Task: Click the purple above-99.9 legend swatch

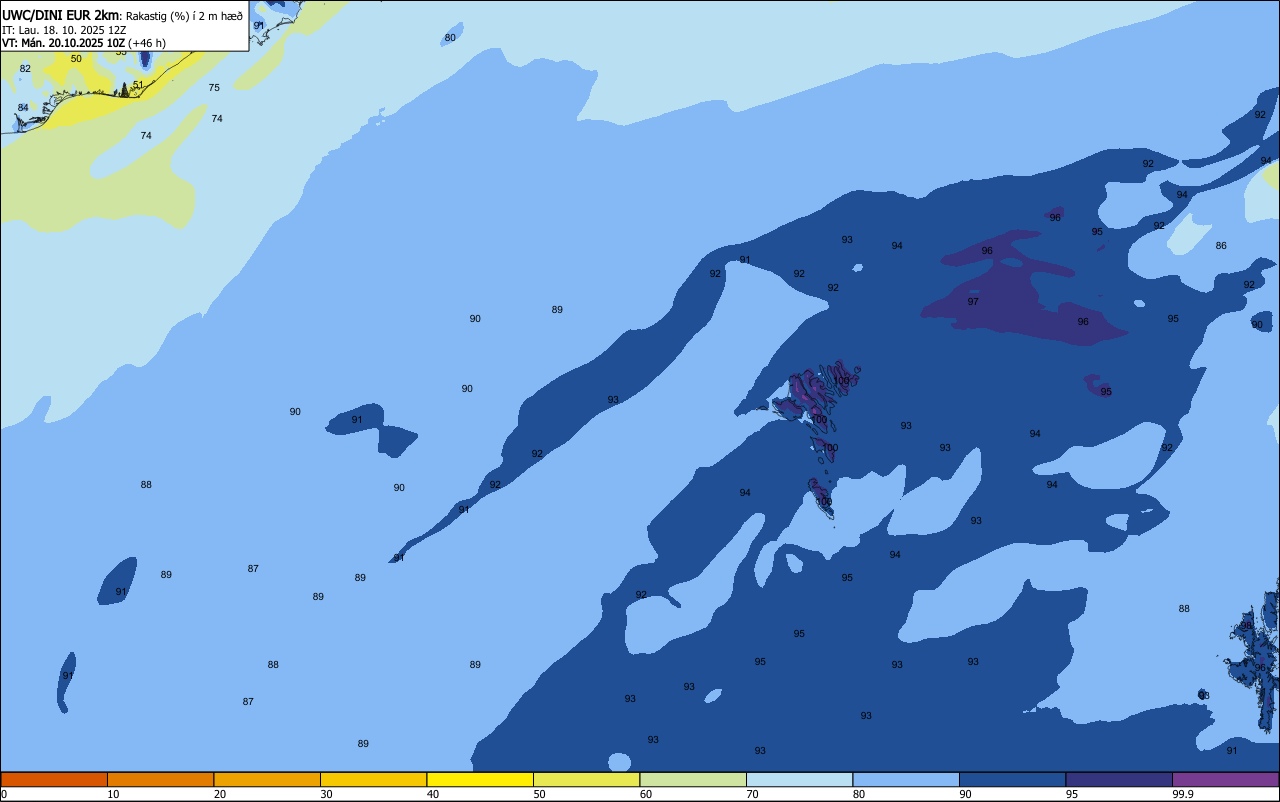Action: click(1225, 779)
